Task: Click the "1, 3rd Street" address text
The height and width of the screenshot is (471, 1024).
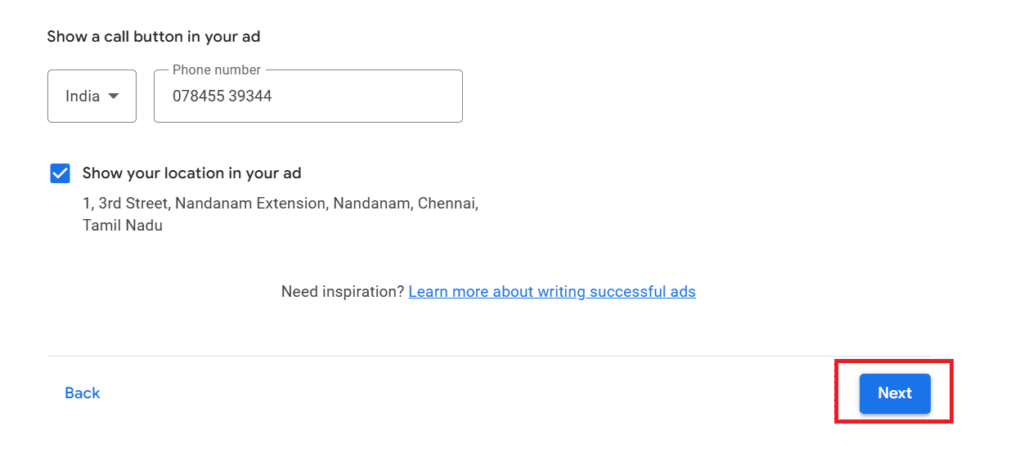Action: point(127,203)
